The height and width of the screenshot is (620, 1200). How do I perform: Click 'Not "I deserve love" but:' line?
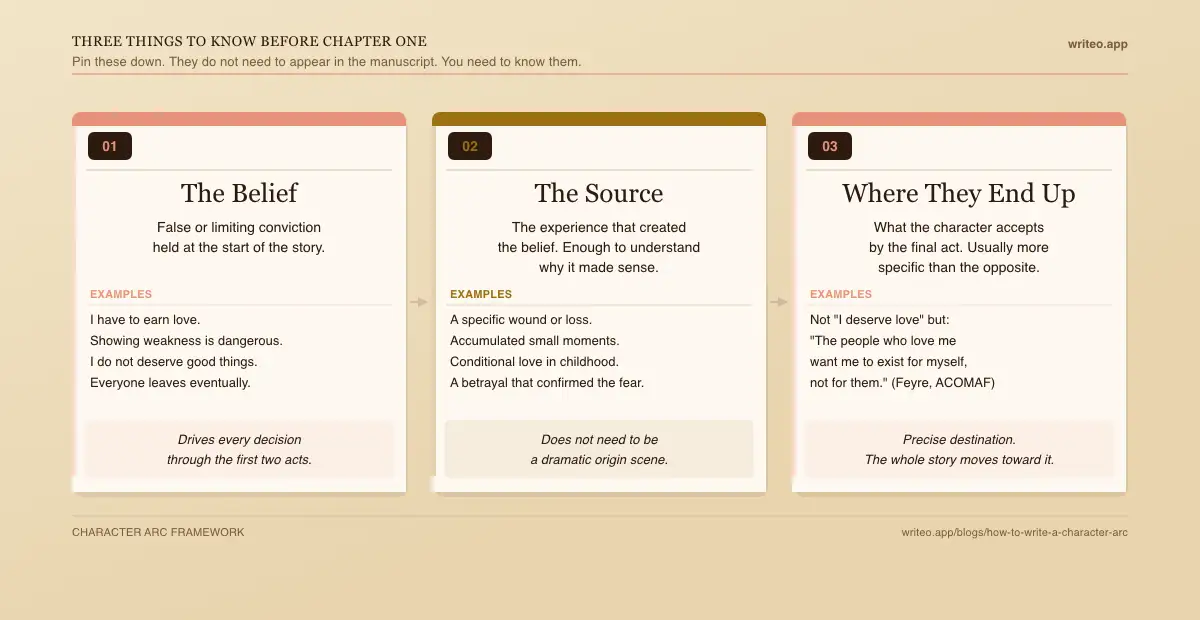(880, 320)
